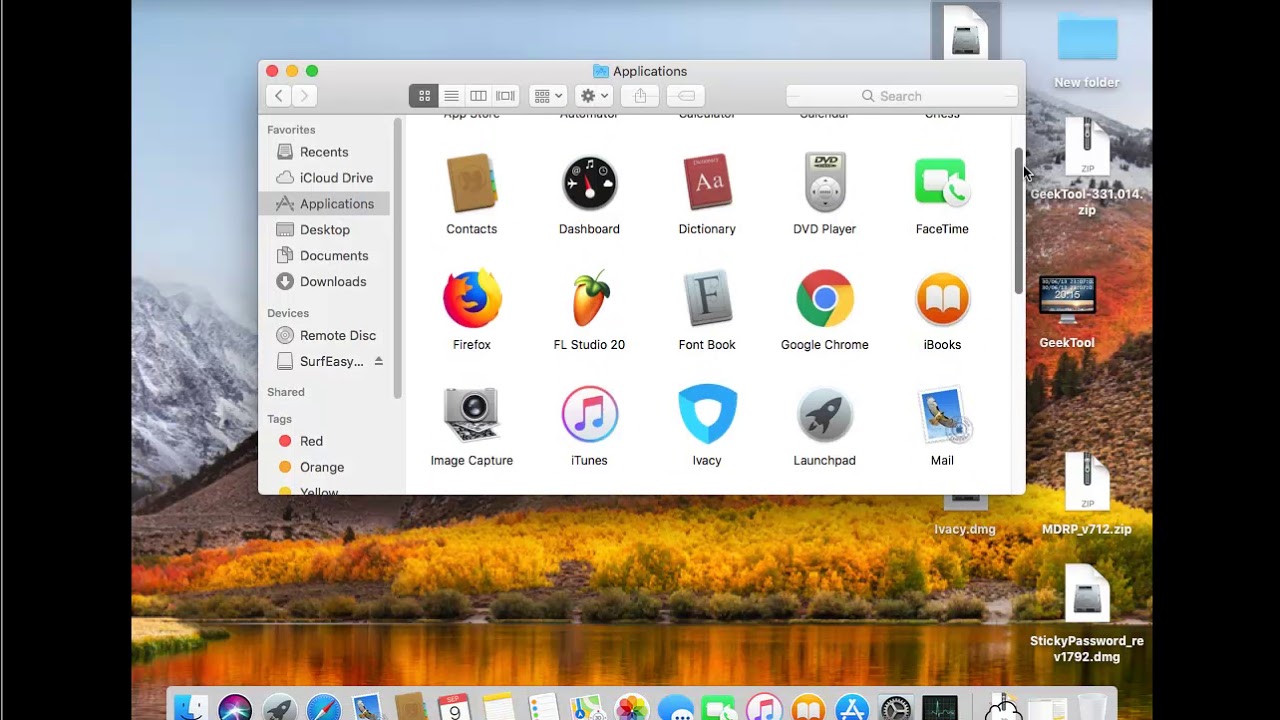Click the Finder search field
Screen dimensions: 1280x720
coord(902,96)
